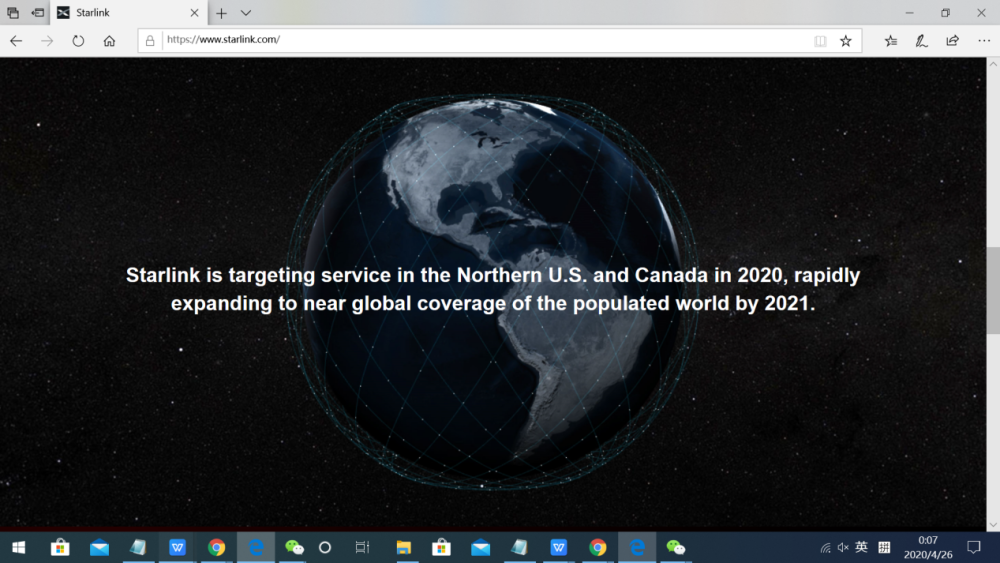The width and height of the screenshot is (1000, 563).
Task: Add notes with the pen icon
Action: click(x=922, y=41)
